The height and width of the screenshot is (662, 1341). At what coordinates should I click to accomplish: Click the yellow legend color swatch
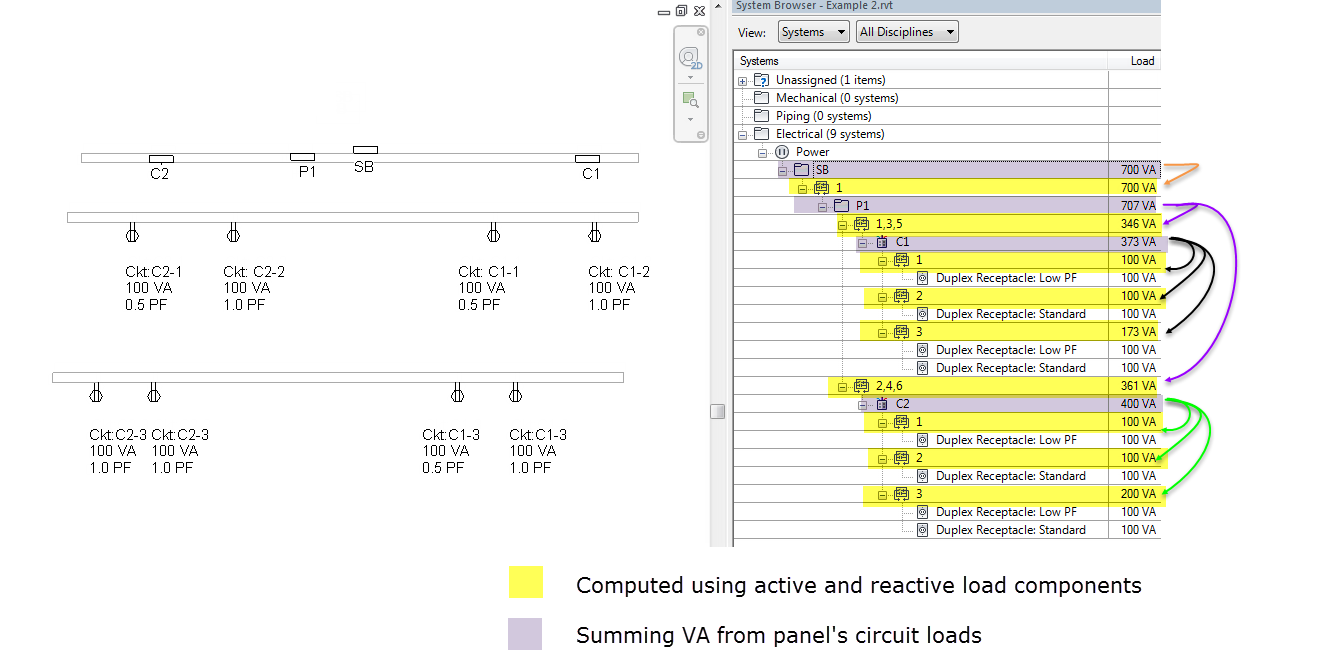pyautogui.click(x=527, y=584)
